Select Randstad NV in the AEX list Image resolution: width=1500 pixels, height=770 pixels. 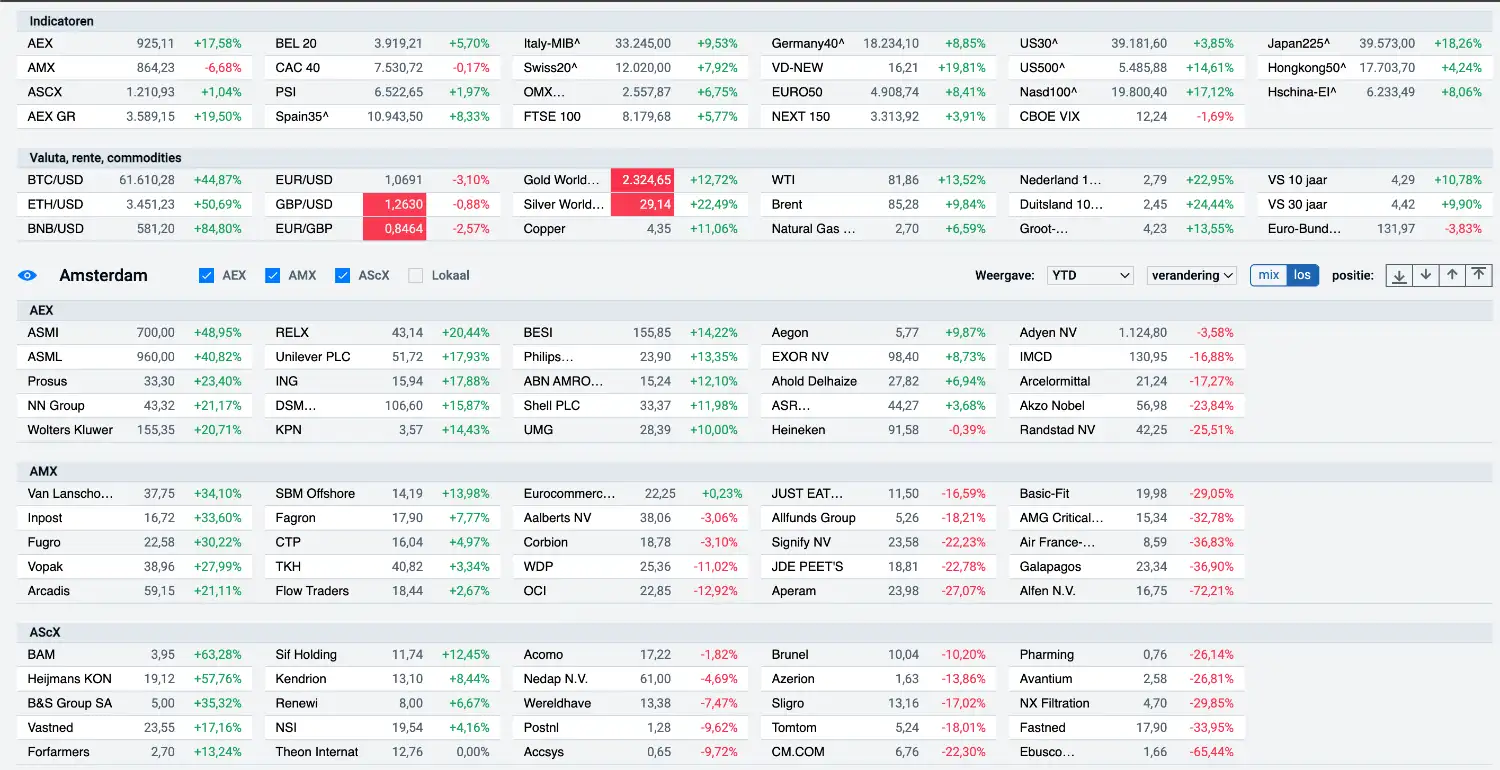(x=1057, y=430)
